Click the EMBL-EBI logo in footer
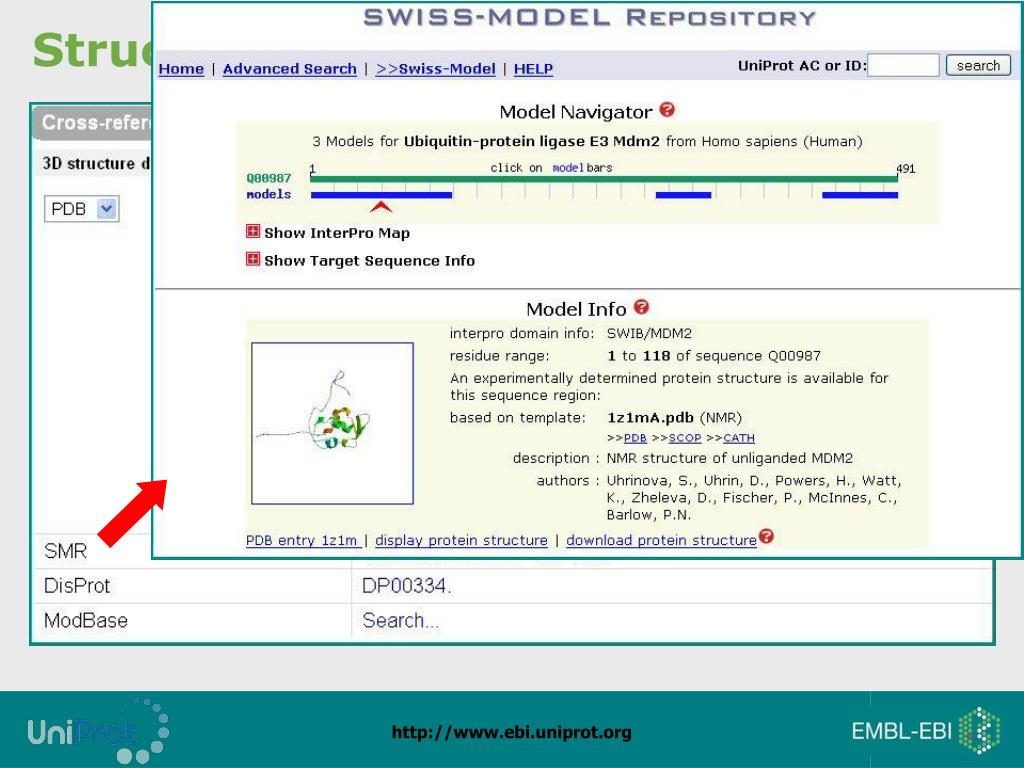The width and height of the screenshot is (1024, 768). click(x=925, y=730)
